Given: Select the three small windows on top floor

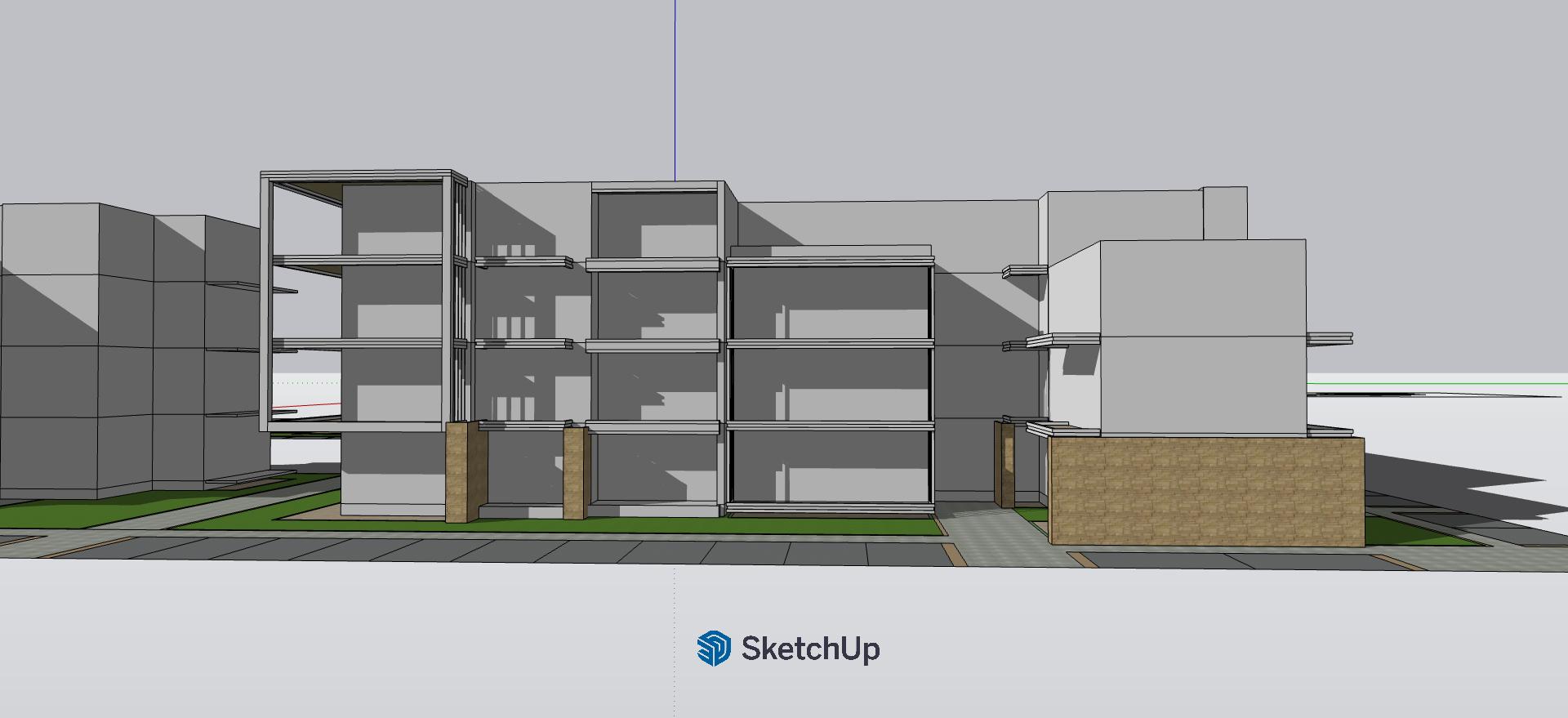Looking at the screenshot, I should tap(514, 250).
